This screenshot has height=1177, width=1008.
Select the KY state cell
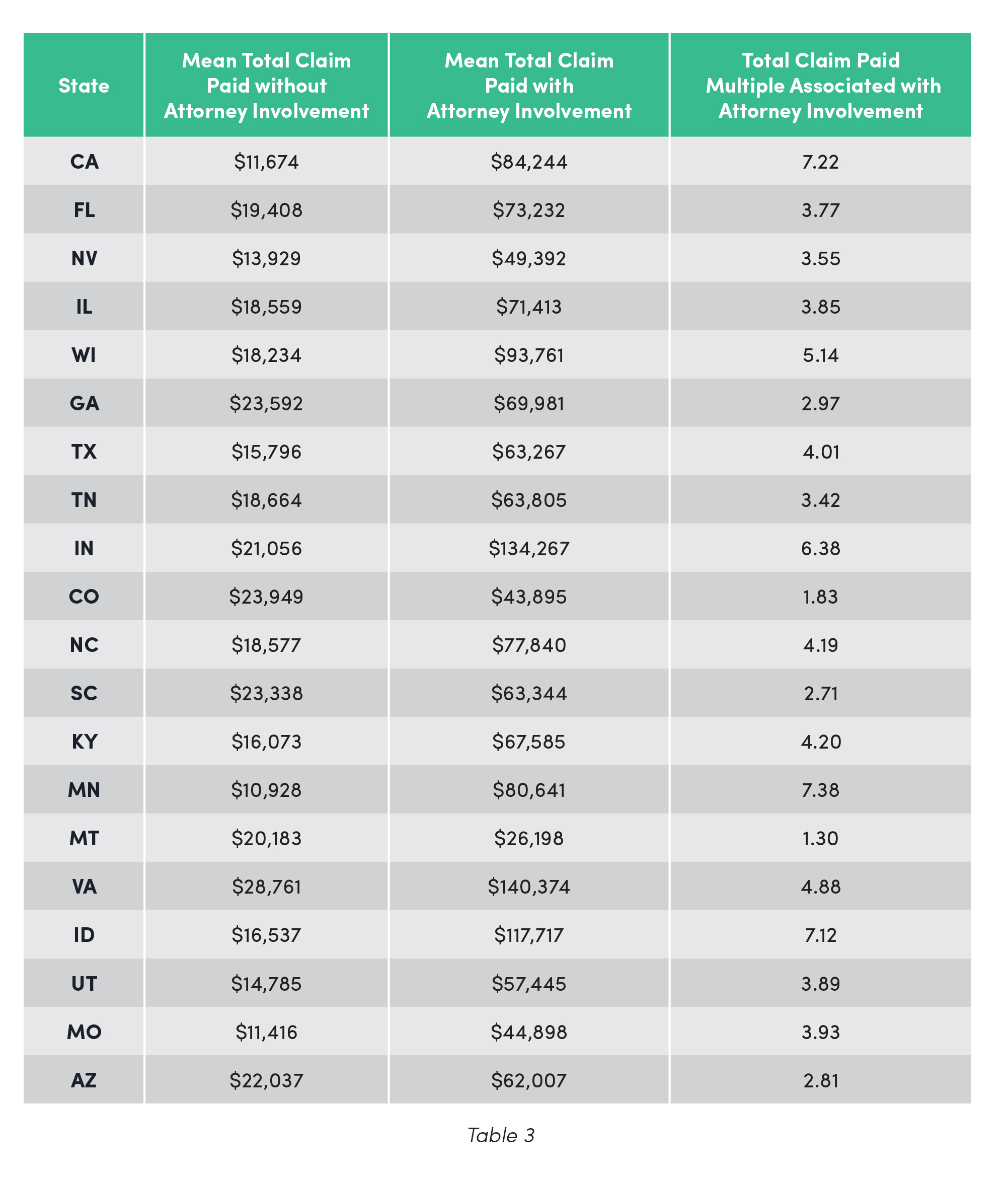click(x=84, y=742)
